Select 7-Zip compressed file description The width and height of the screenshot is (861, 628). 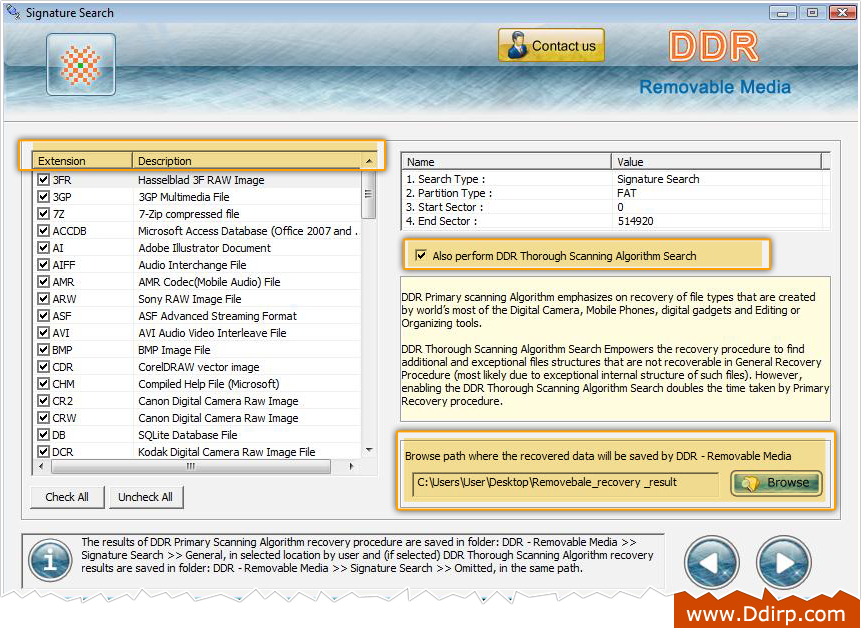pos(188,214)
